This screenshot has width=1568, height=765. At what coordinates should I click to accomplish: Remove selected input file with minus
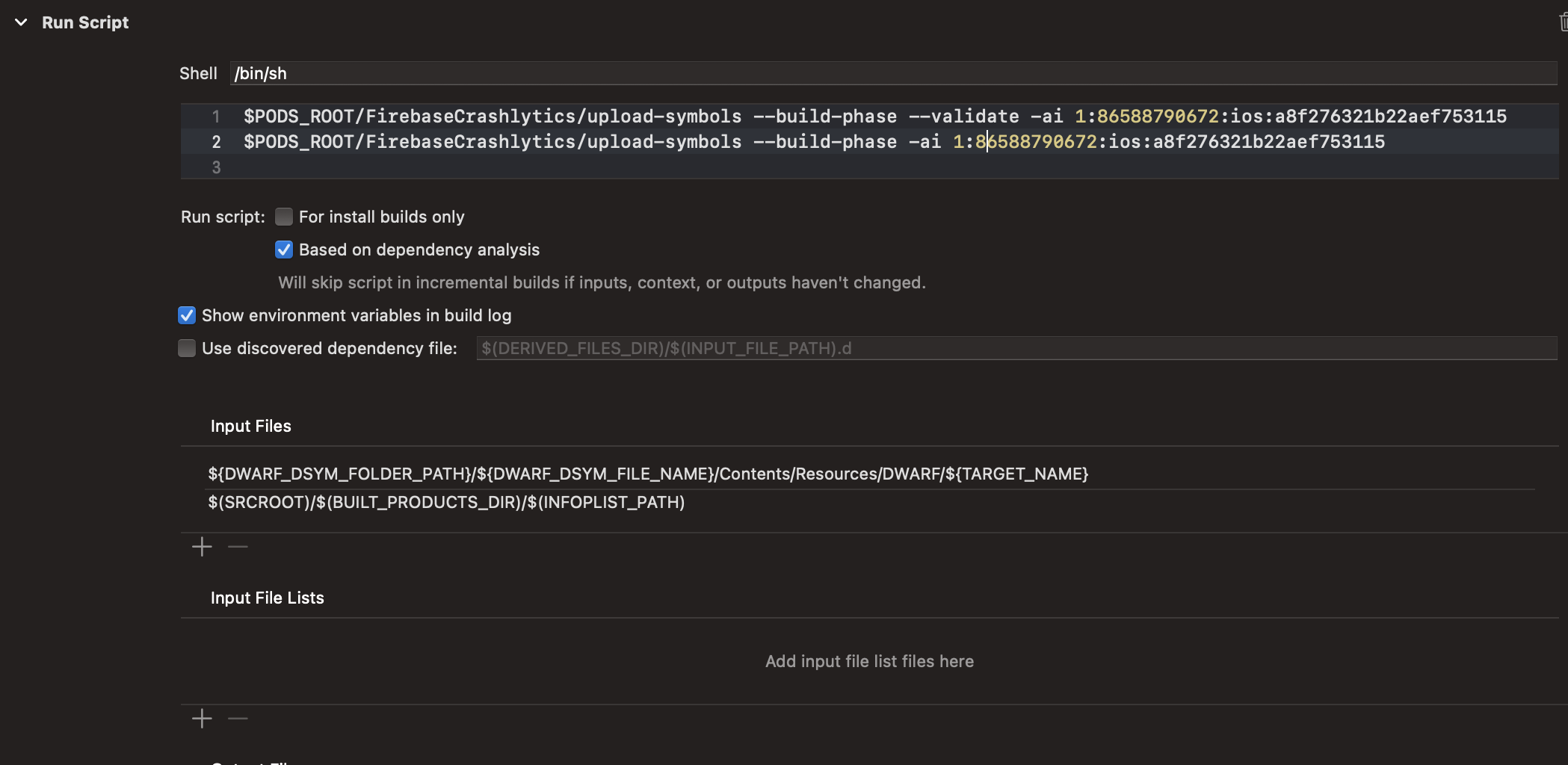(x=238, y=547)
